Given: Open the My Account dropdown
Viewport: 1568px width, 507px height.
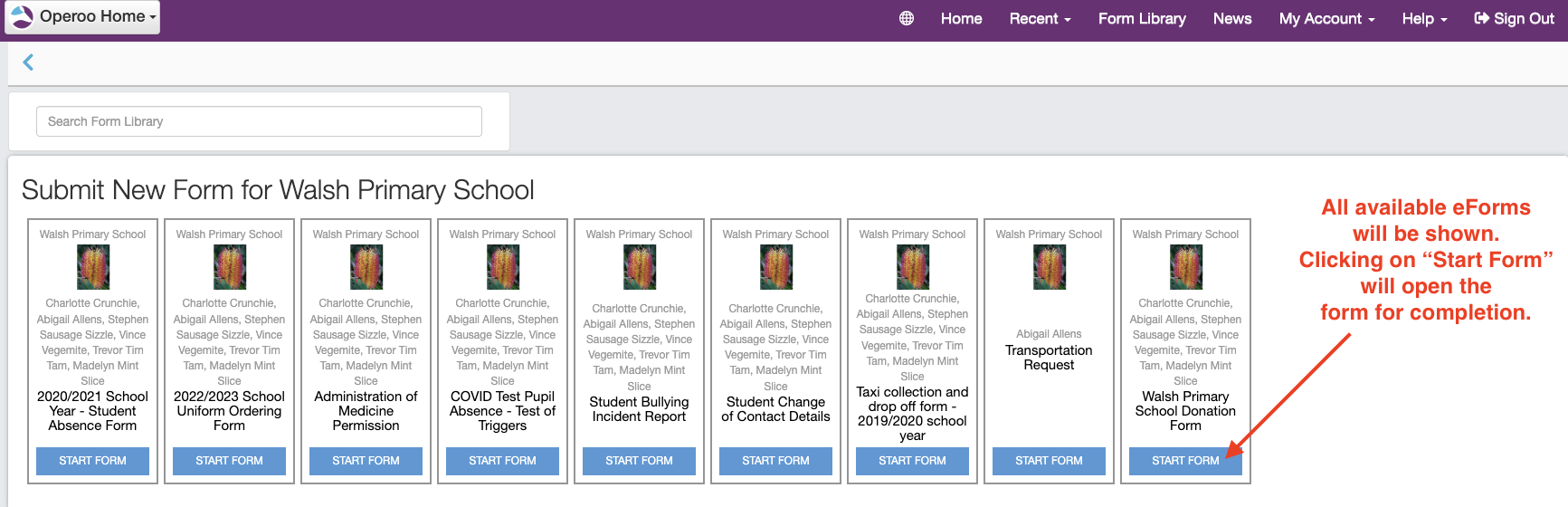Looking at the screenshot, I should (1326, 18).
